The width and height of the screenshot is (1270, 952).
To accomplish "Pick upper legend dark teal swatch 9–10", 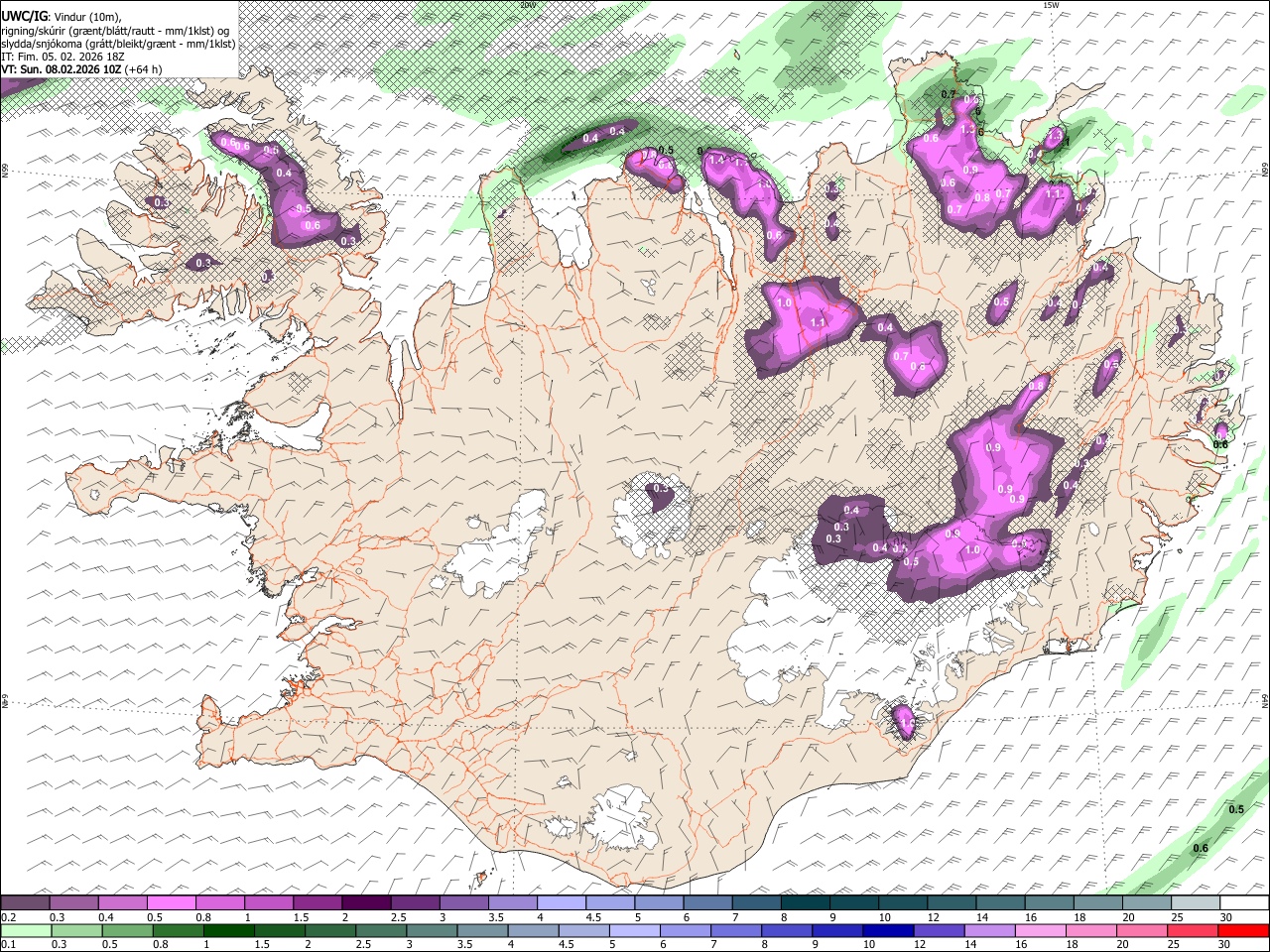I will coord(853,903).
